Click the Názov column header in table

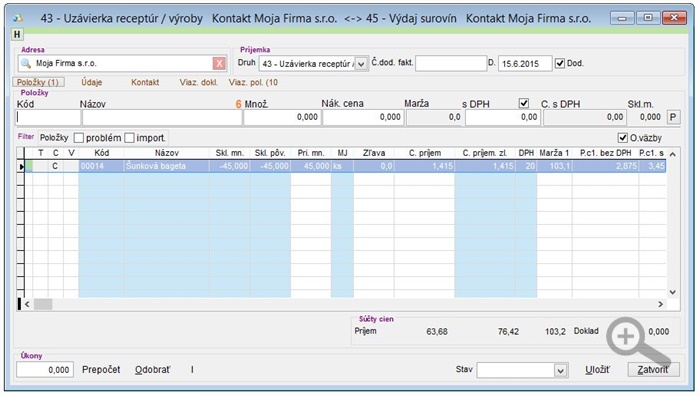tap(167, 153)
